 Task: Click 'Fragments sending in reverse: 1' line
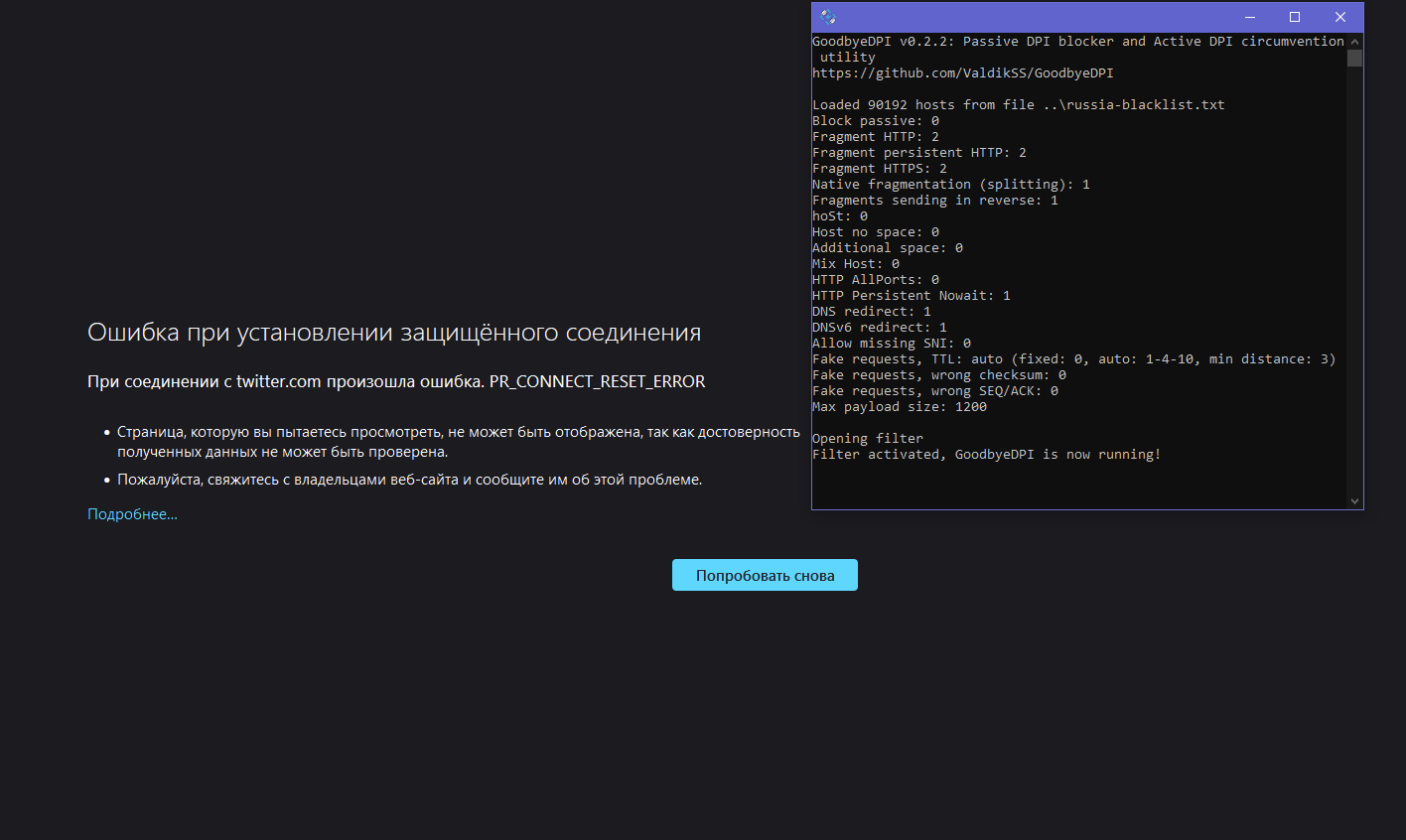coord(935,201)
